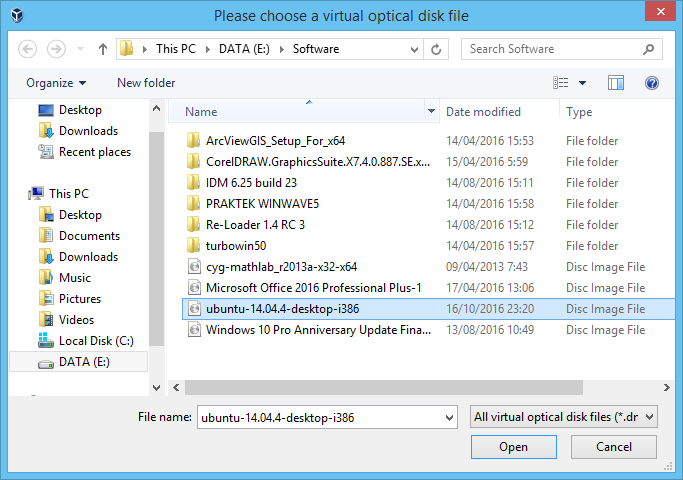This screenshot has height=480, width=683.
Task: Open file type filter dropdown
Action: point(564,417)
